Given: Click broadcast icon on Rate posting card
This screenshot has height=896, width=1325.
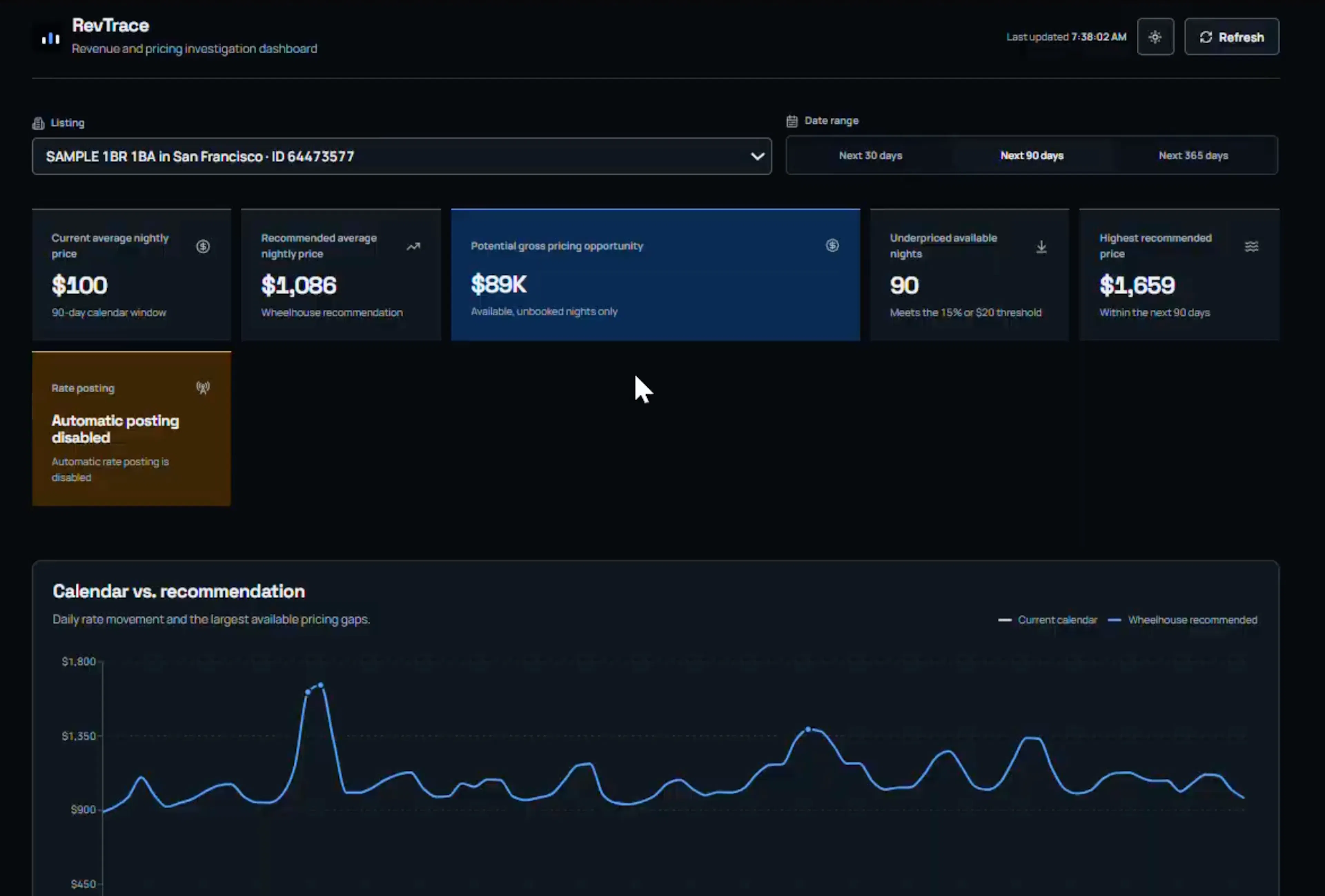Looking at the screenshot, I should (203, 388).
